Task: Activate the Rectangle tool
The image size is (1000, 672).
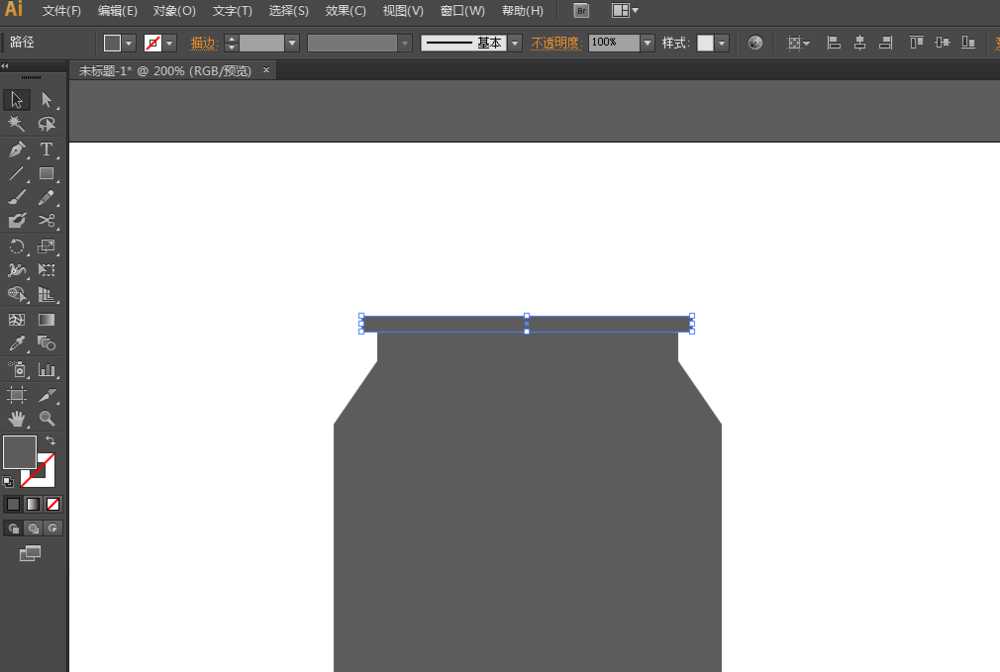Action: point(47,173)
